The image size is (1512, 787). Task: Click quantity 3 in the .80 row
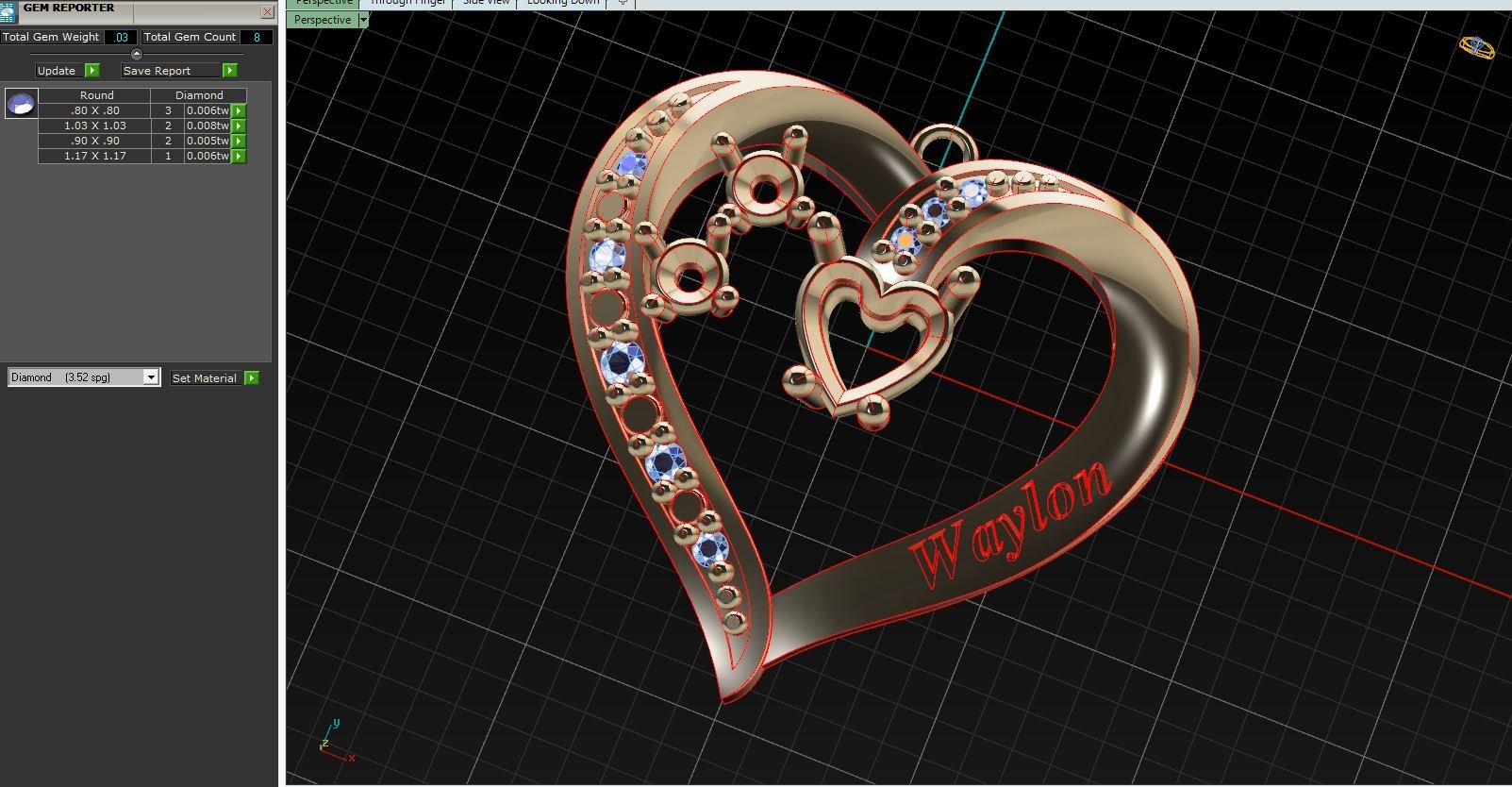click(168, 110)
